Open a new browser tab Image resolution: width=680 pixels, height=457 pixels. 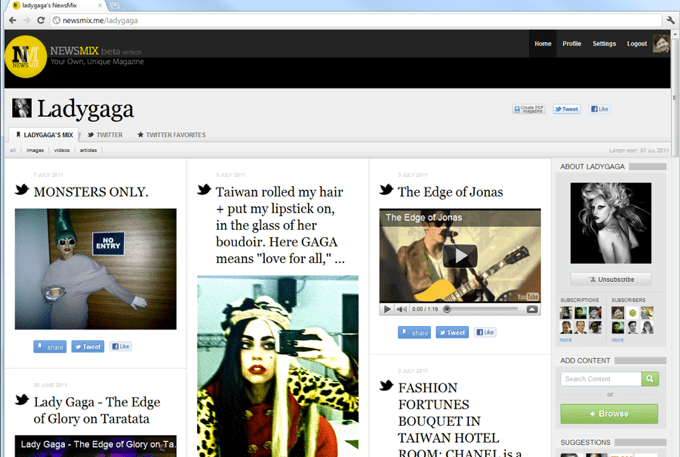(114, 6)
